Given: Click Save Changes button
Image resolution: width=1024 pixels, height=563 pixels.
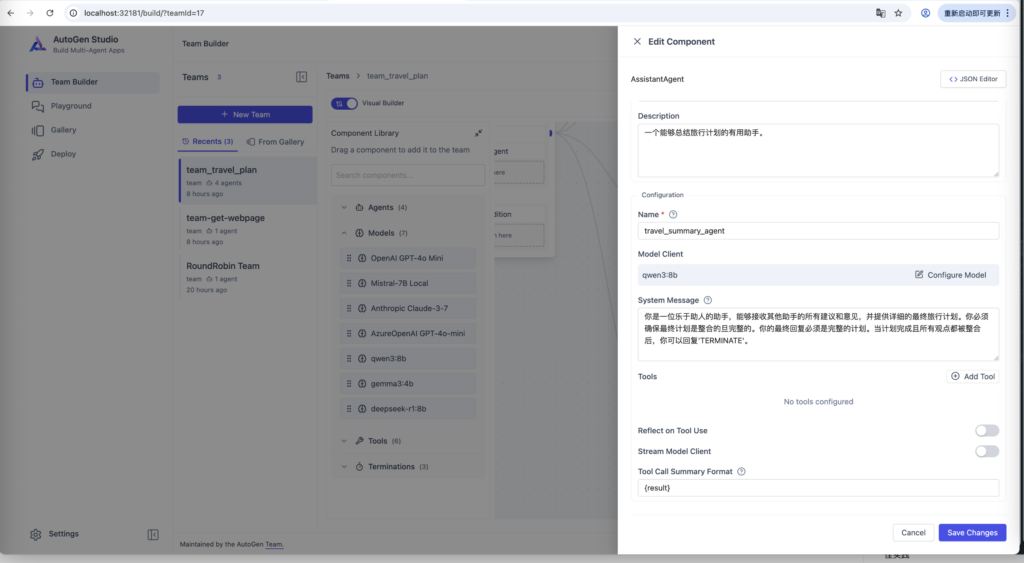Looking at the screenshot, I should coord(972,532).
